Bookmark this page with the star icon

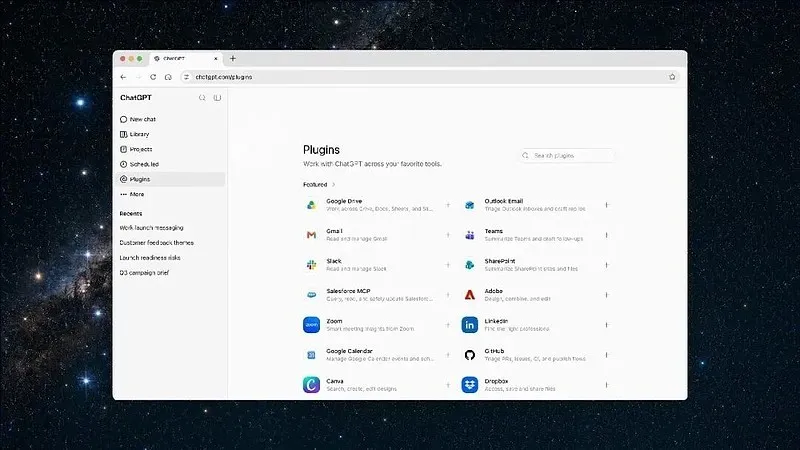point(672,77)
